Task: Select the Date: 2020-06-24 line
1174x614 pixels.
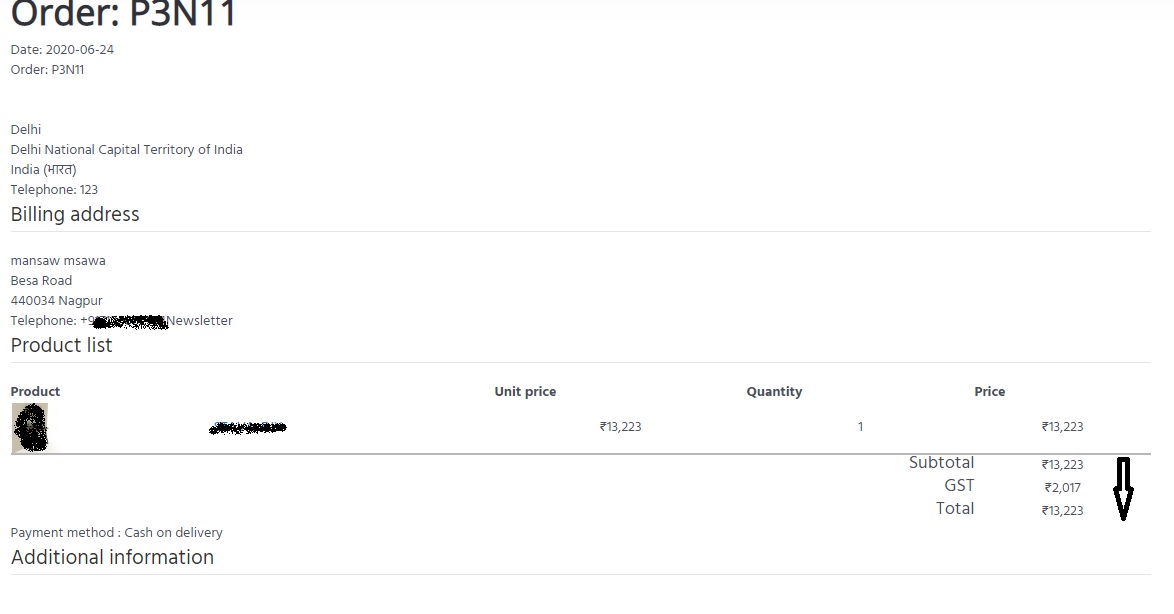Action: click(62, 50)
